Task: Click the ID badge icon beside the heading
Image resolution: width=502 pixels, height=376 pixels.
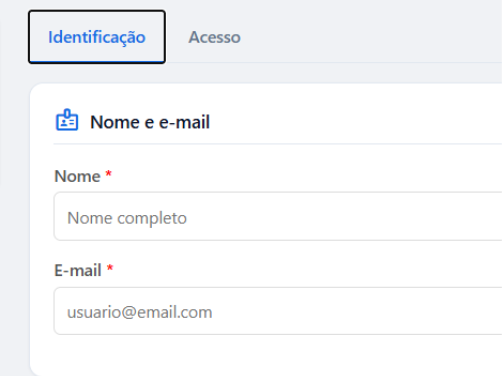Action: (67, 120)
